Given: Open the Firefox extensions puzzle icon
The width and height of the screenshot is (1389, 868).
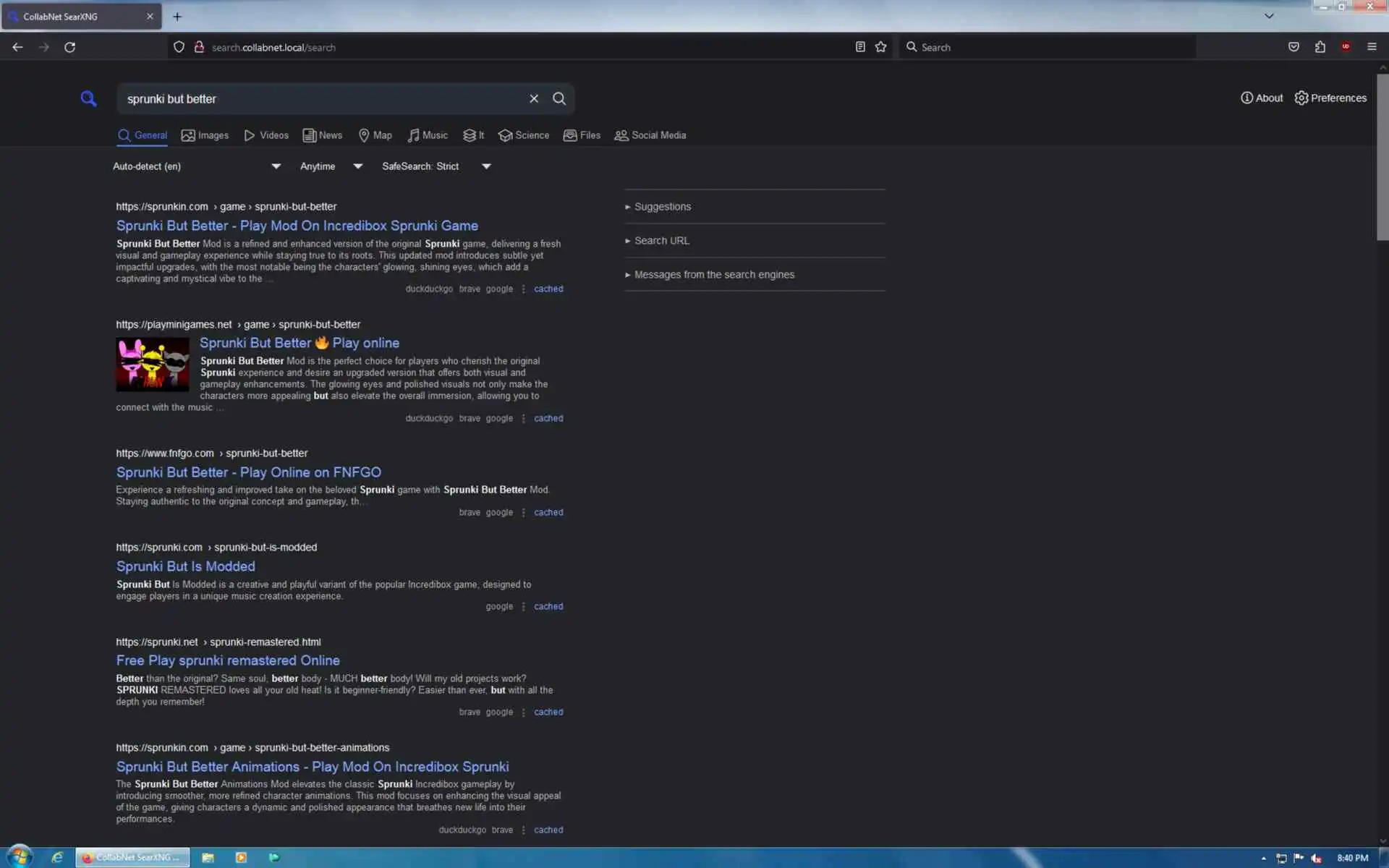Looking at the screenshot, I should 1320,47.
